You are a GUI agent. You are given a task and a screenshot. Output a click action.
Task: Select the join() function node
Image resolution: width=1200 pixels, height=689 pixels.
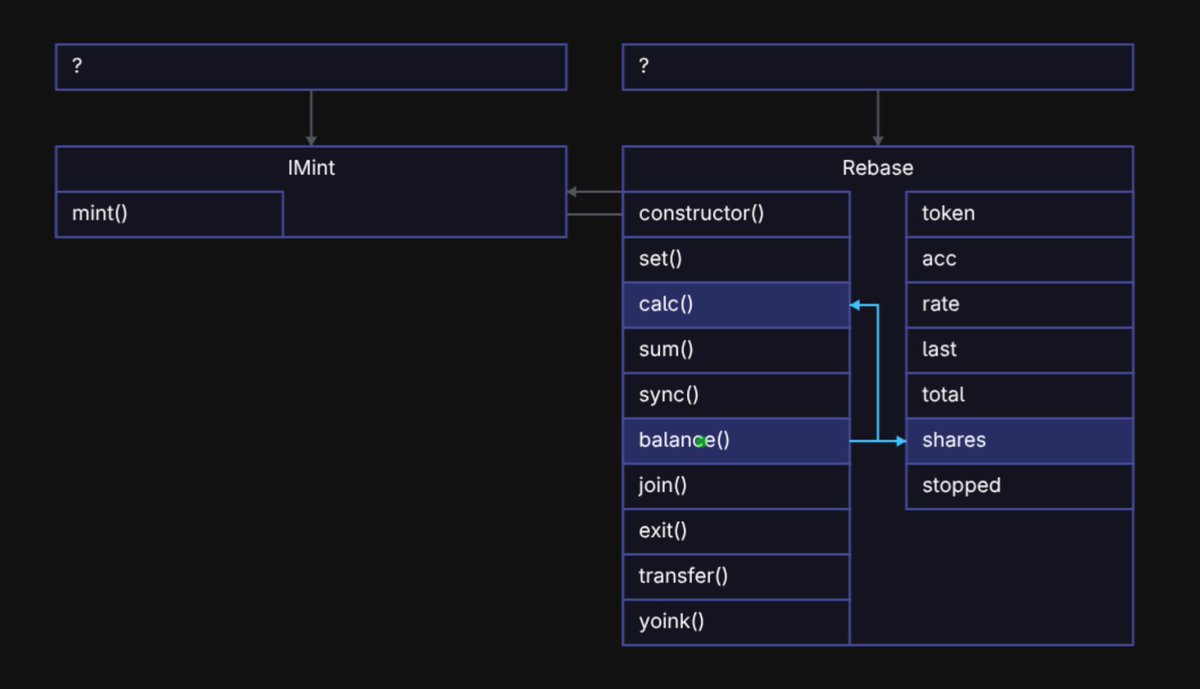coord(736,486)
